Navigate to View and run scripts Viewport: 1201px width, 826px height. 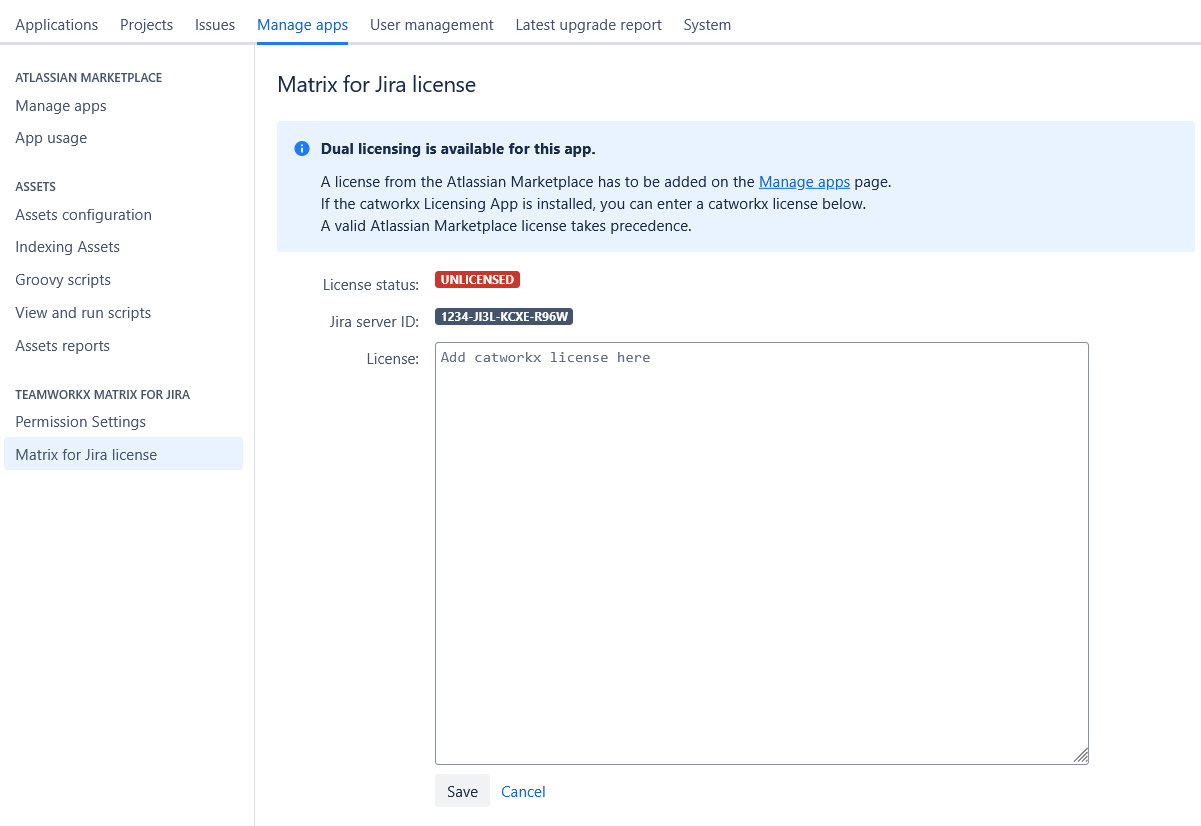(83, 313)
